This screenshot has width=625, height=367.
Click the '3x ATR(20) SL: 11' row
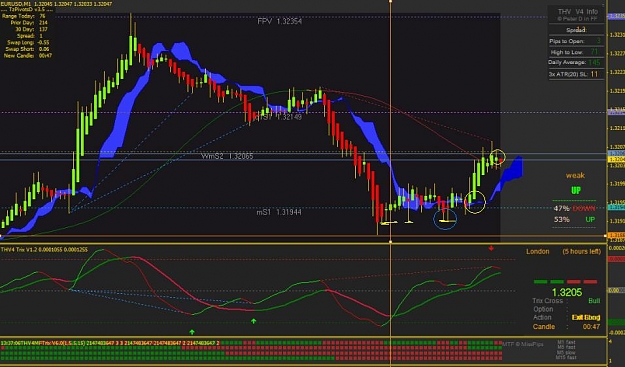[574, 74]
